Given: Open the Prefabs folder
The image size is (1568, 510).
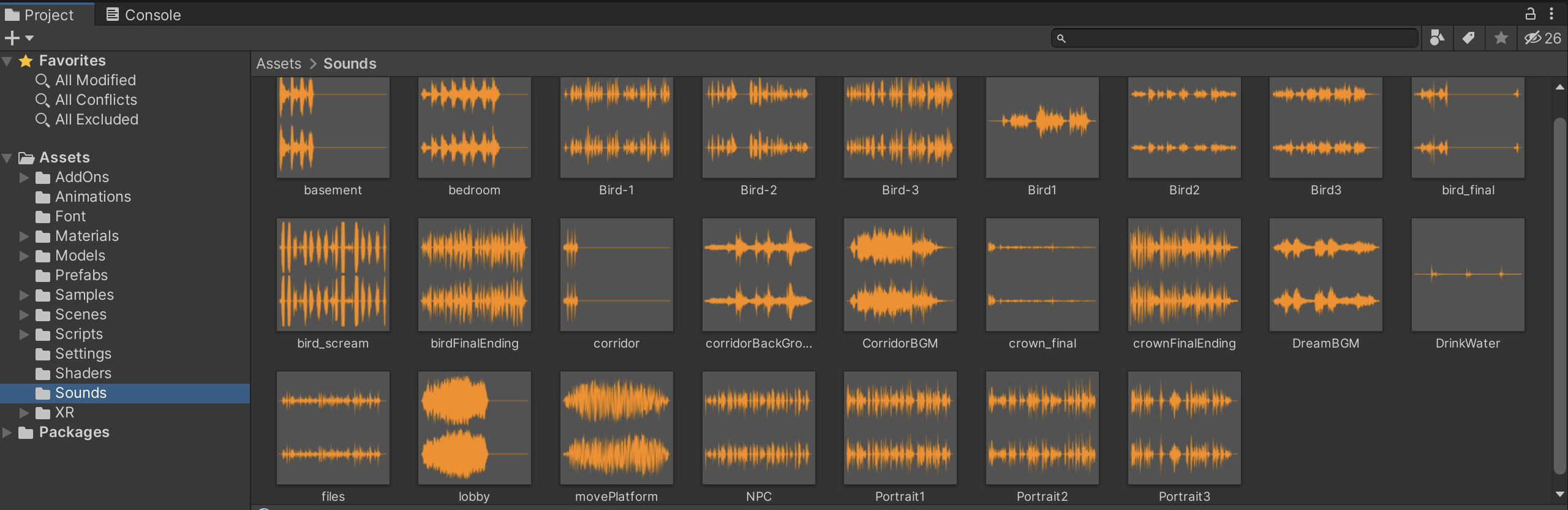Looking at the screenshot, I should [72, 275].
